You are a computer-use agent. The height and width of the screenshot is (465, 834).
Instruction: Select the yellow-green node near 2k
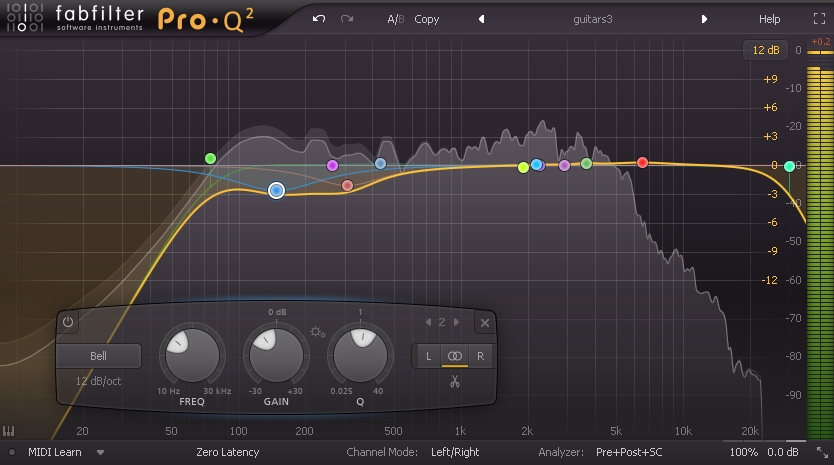[523, 168]
